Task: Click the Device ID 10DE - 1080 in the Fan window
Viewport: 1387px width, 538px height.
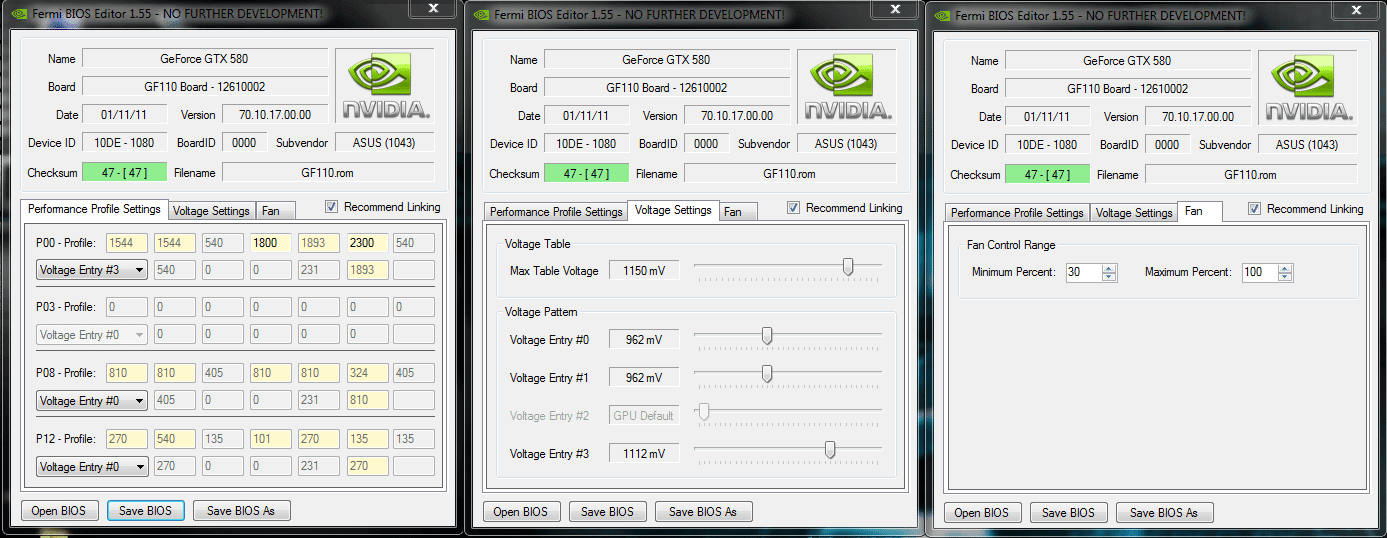Action: pyautogui.click(x=1047, y=144)
